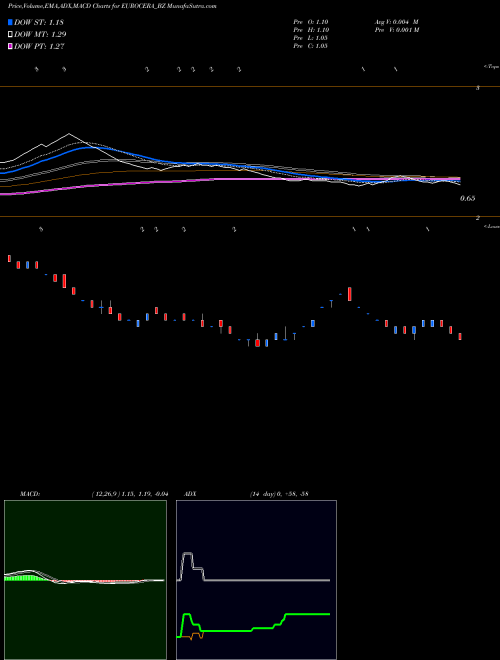Viewport: 500px width, 660px height.
Task: Select the 'DOW MT: 1.29' legend text
Action: pos(40,35)
